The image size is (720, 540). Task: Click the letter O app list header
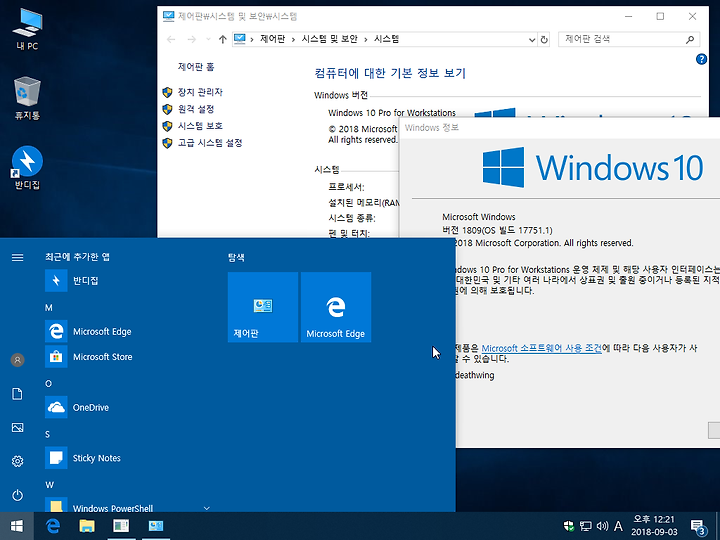point(49,383)
